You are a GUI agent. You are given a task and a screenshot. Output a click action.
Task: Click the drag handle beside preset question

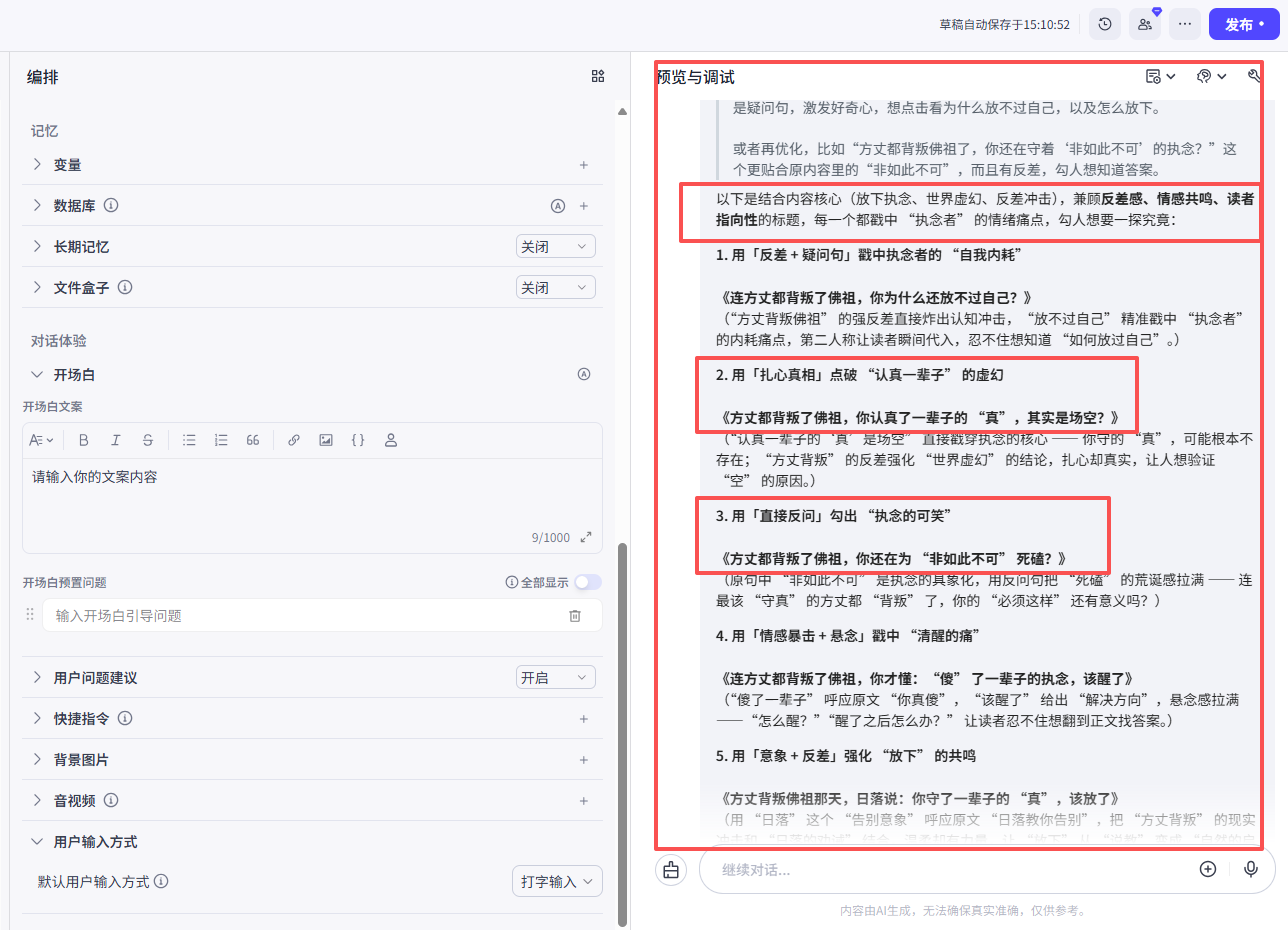(30, 615)
